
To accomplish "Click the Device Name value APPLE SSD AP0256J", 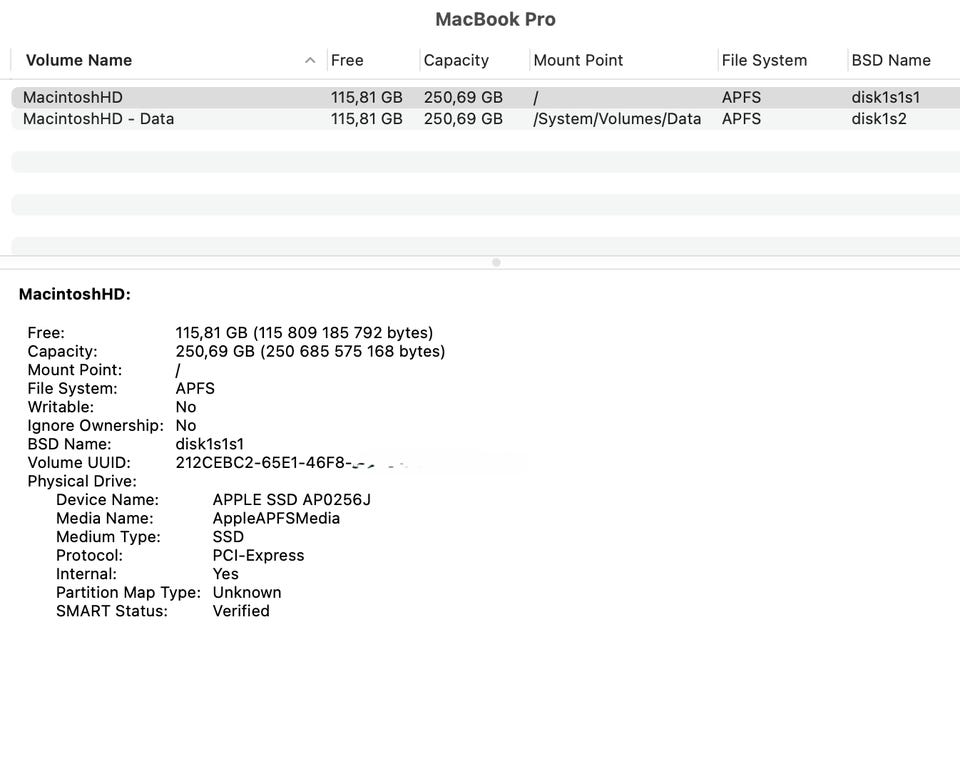I will [291, 500].
